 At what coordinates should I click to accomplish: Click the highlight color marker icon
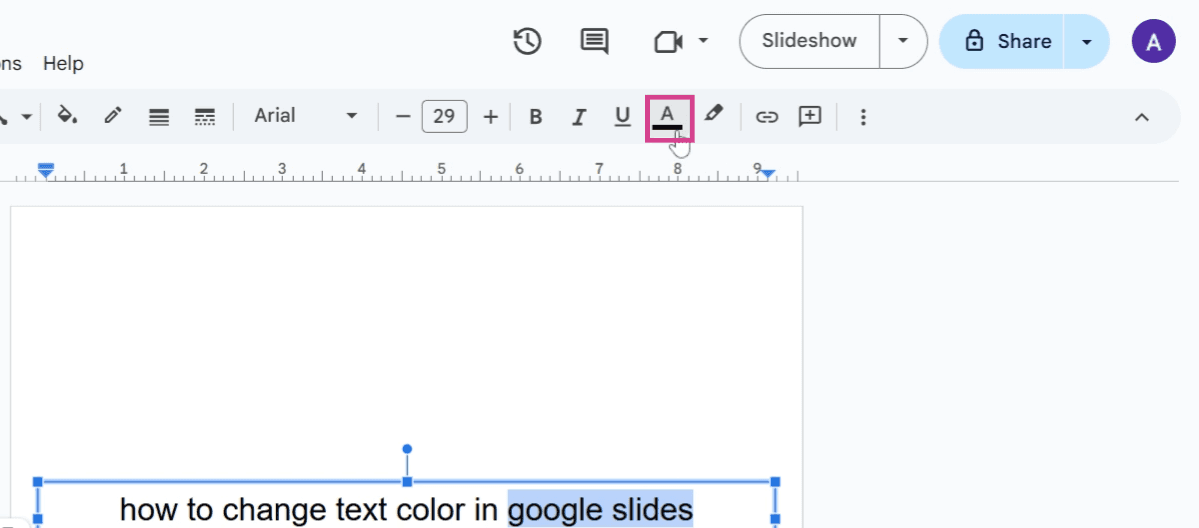tap(713, 115)
